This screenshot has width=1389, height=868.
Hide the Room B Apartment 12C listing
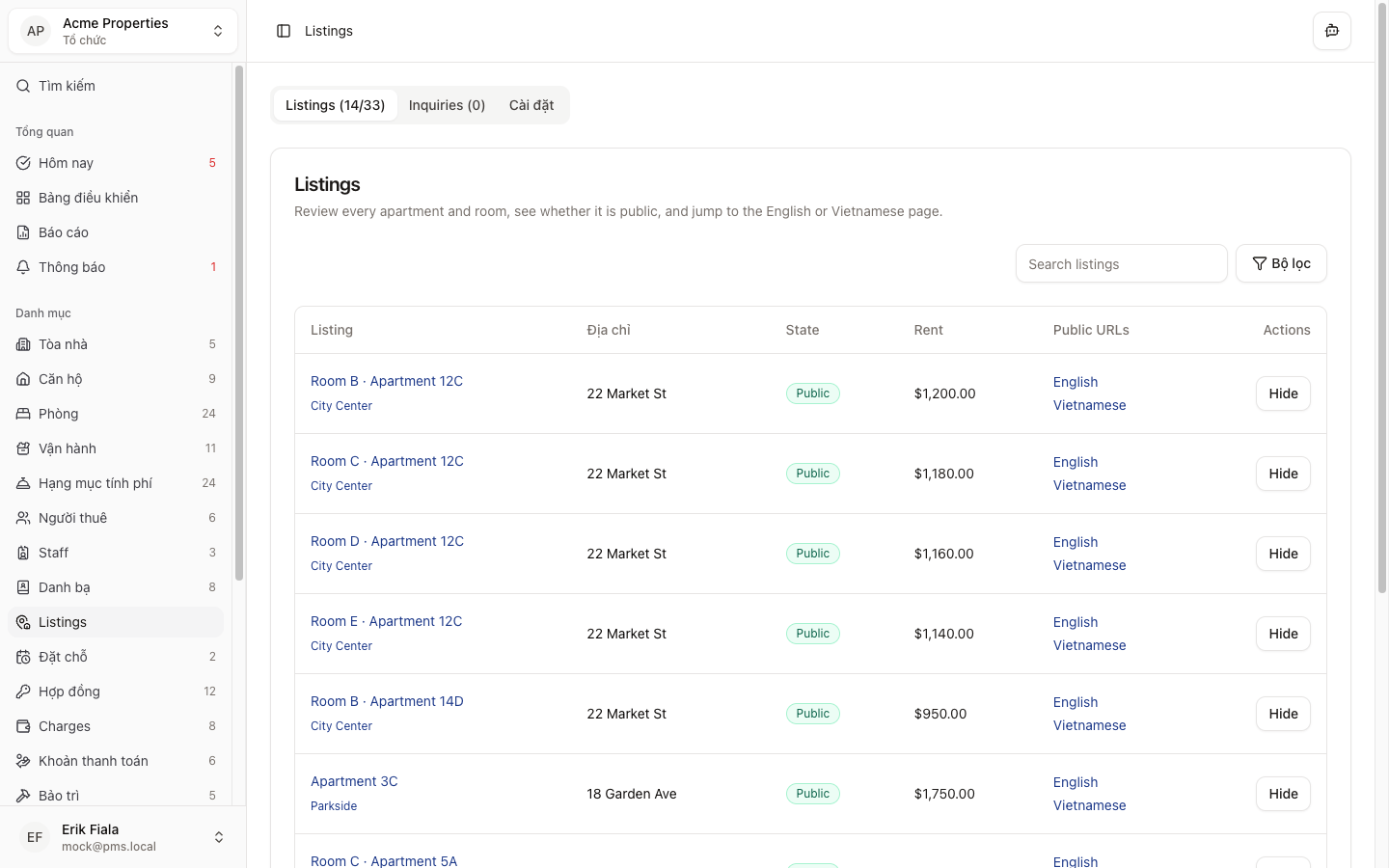tap(1282, 393)
